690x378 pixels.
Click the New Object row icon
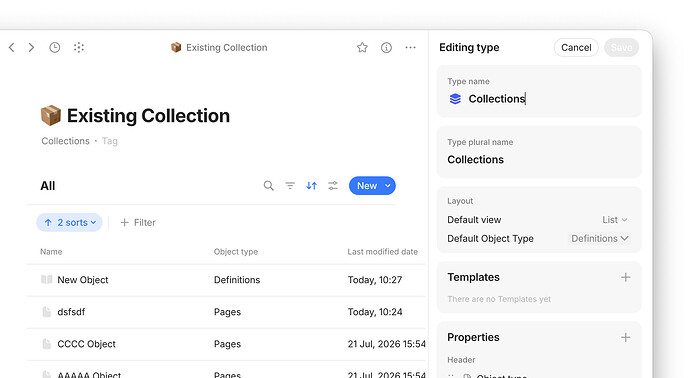point(46,279)
